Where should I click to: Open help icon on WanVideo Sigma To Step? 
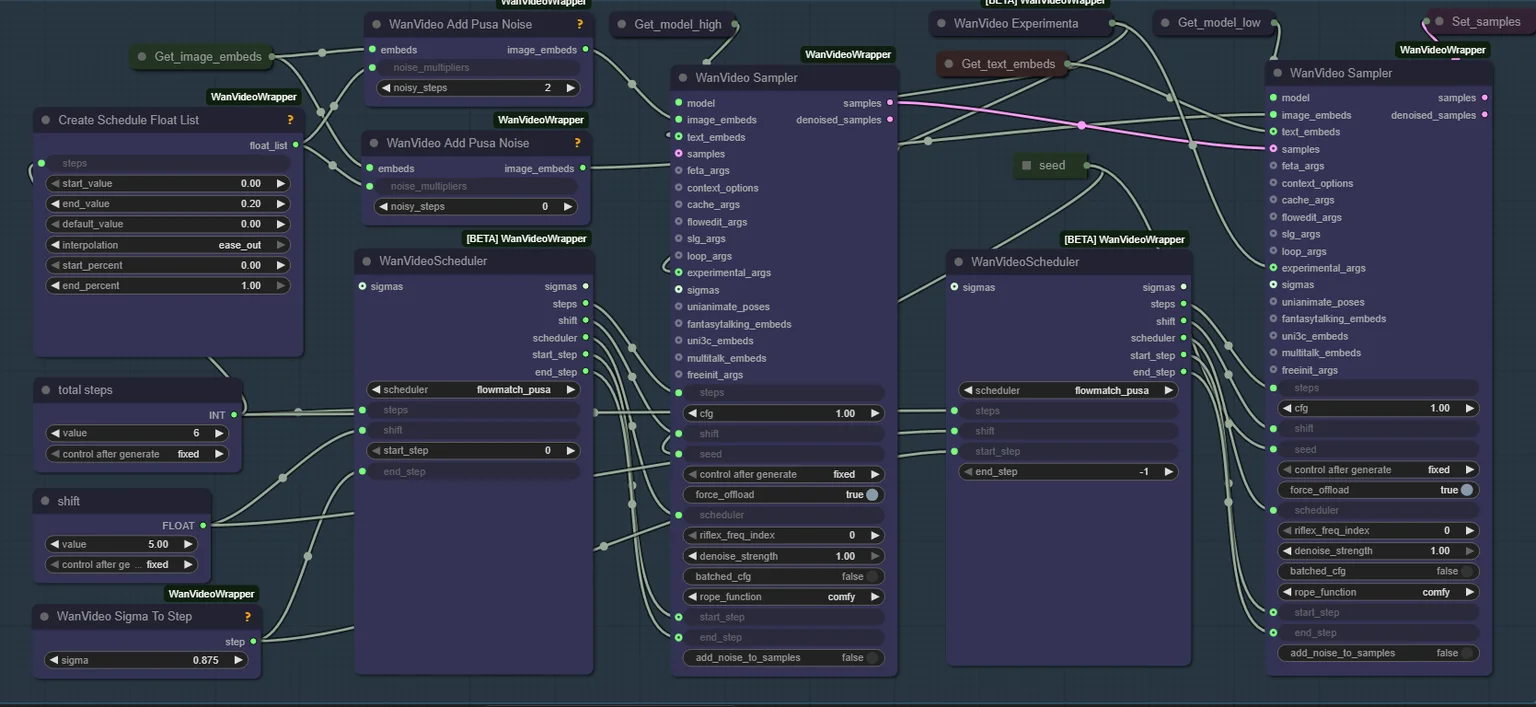[x=248, y=617]
